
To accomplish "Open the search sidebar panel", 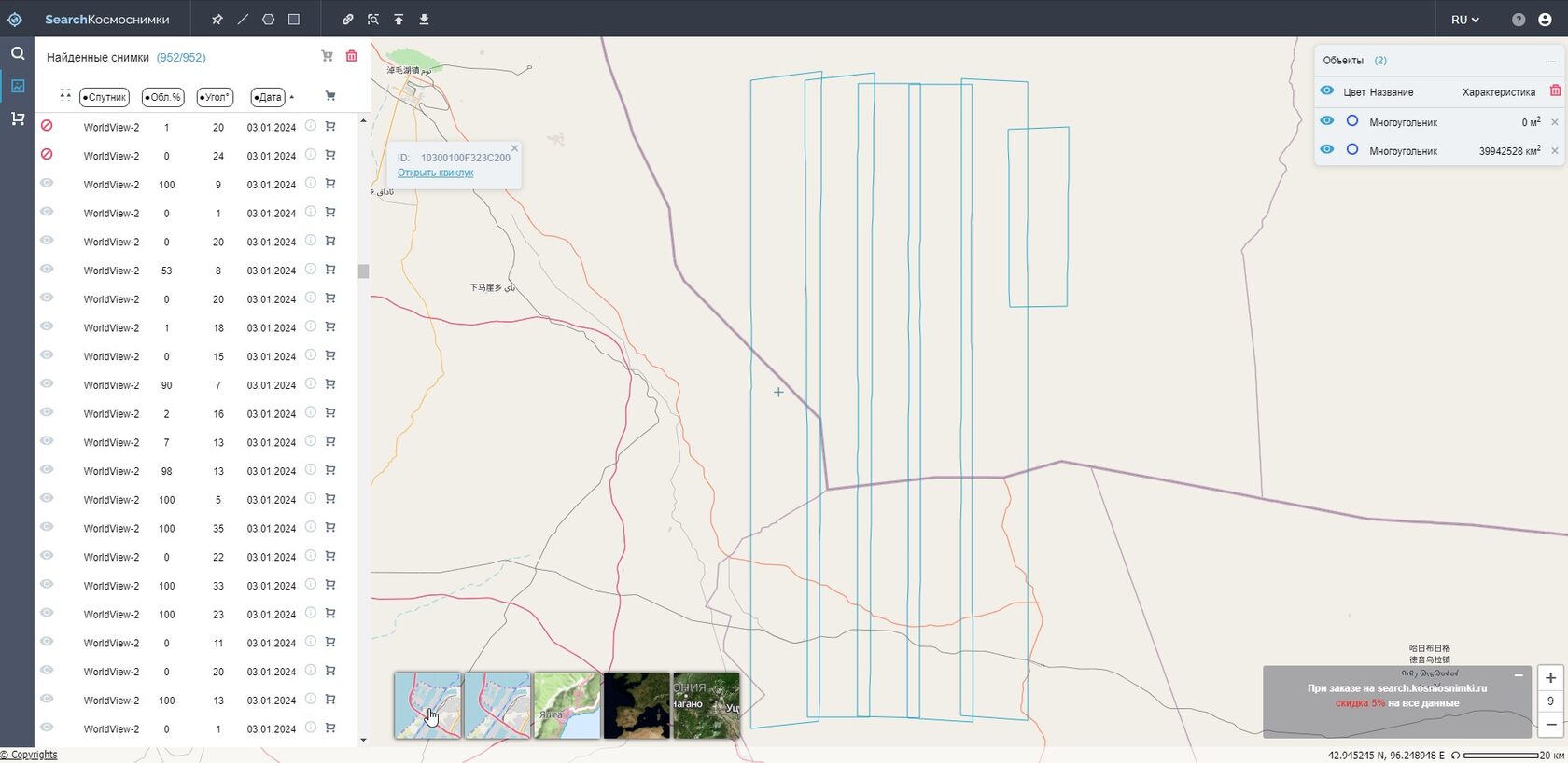I will point(17,53).
